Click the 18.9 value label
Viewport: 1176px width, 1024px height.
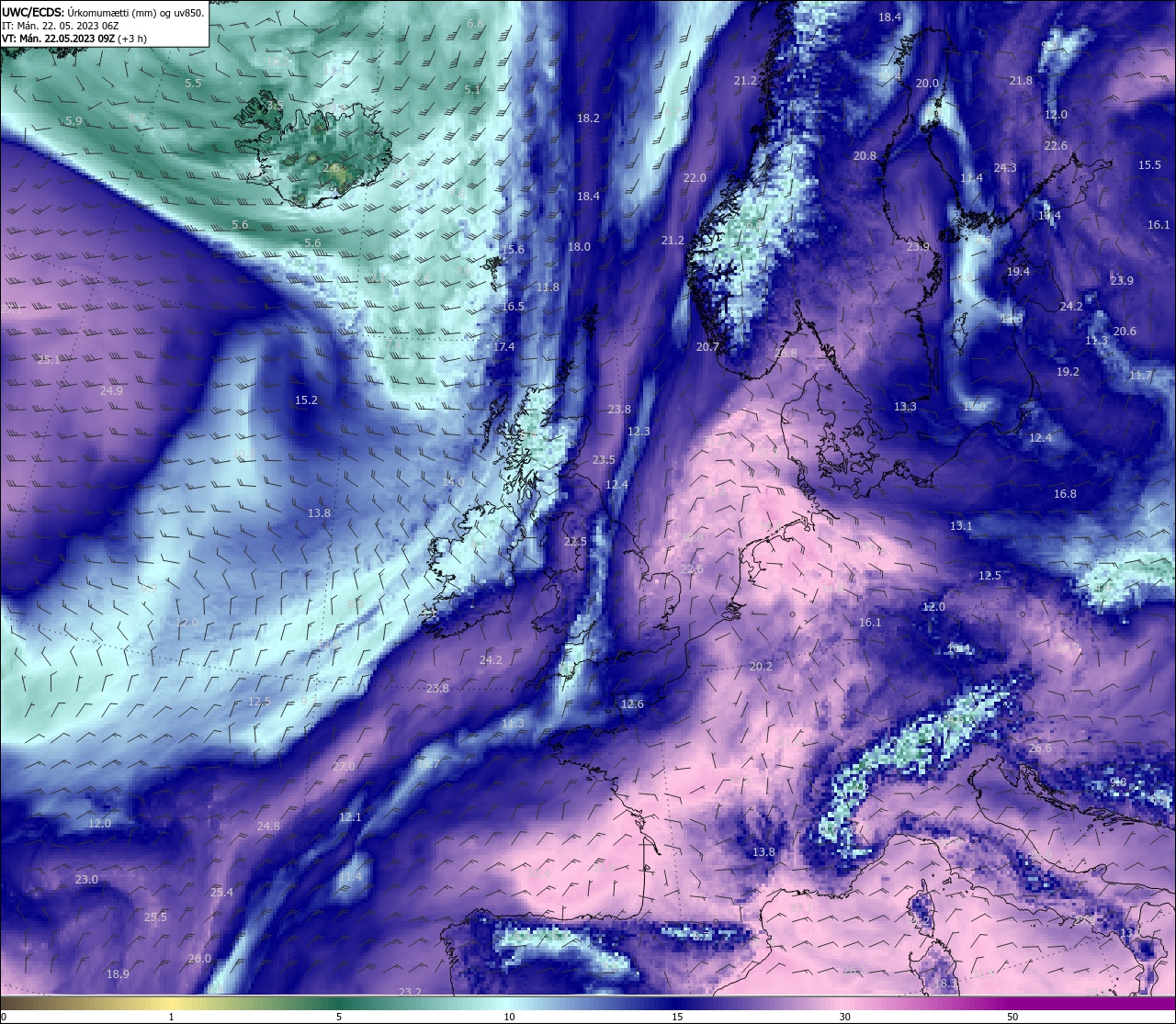[118, 973]
